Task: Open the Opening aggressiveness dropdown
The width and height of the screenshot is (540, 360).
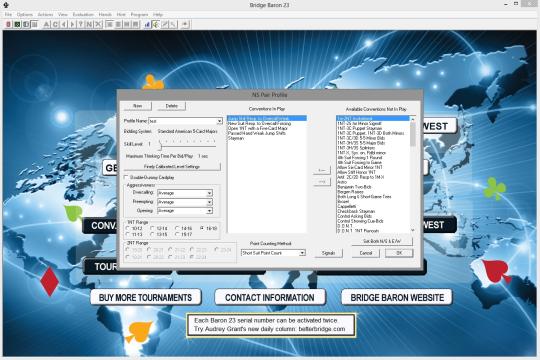Action: click(209, 210)
